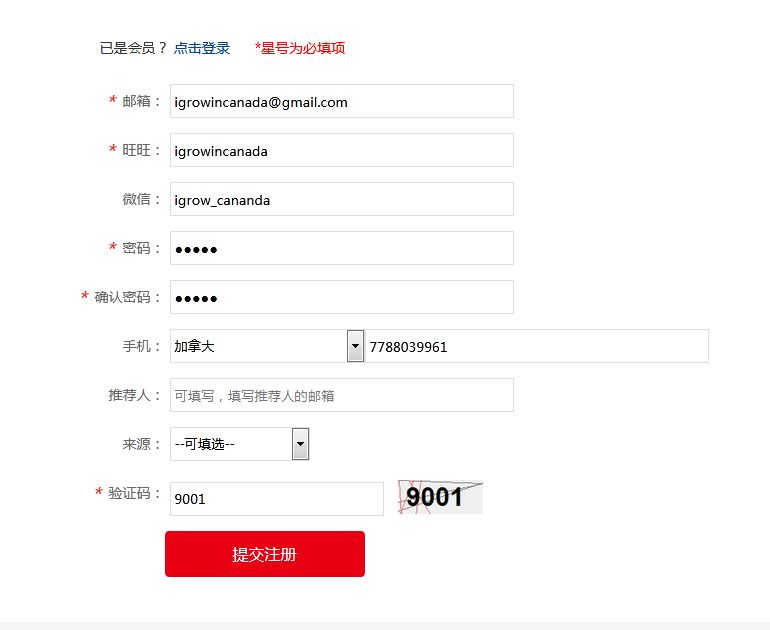
Task: Select the 旺旺 username input field
Action: pyautogui.click(x=342, y=150)
